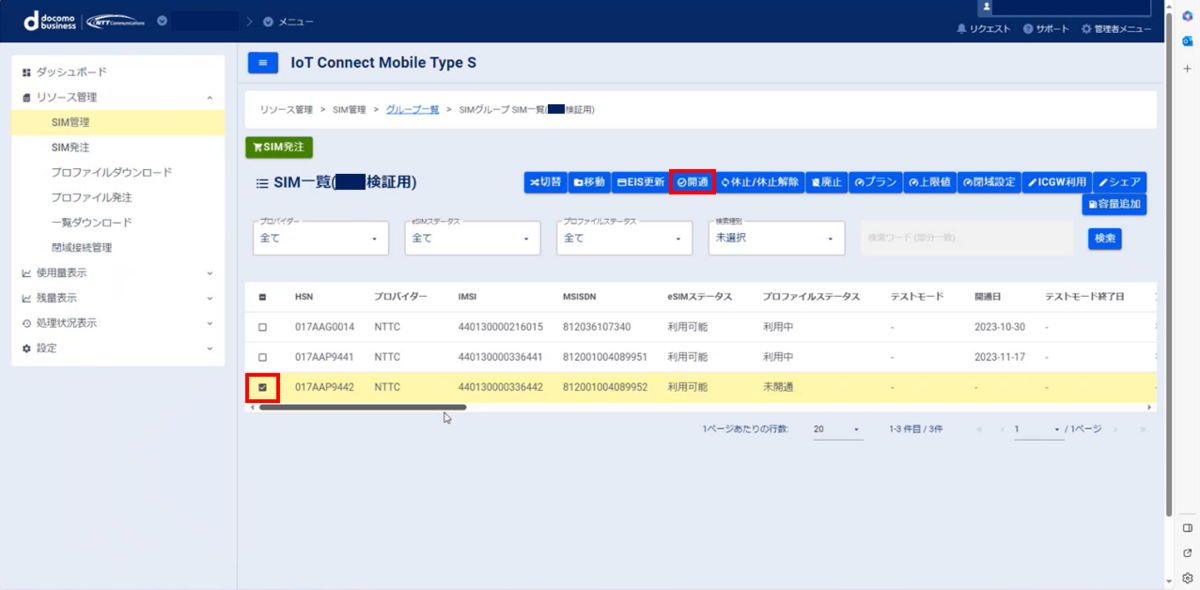
Task: Click the 移動 (move) toolbar button
Action: (x=589, y=182)
